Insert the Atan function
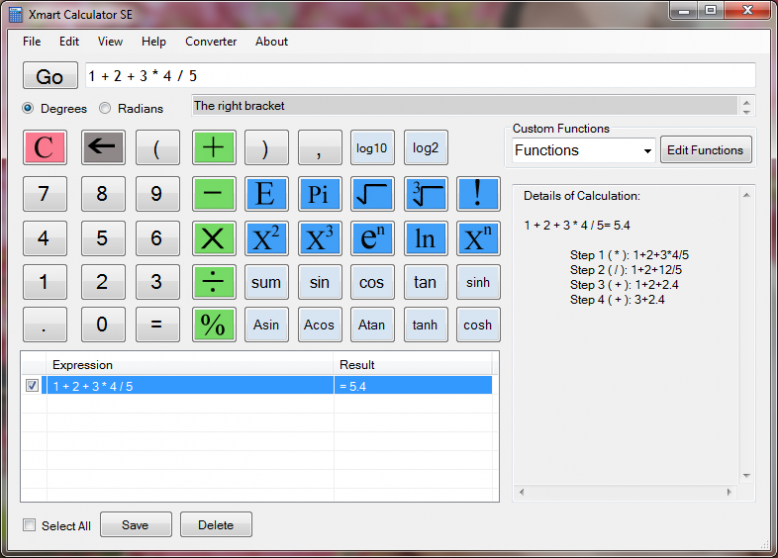The image size is (778, 558). click(372, 325)
